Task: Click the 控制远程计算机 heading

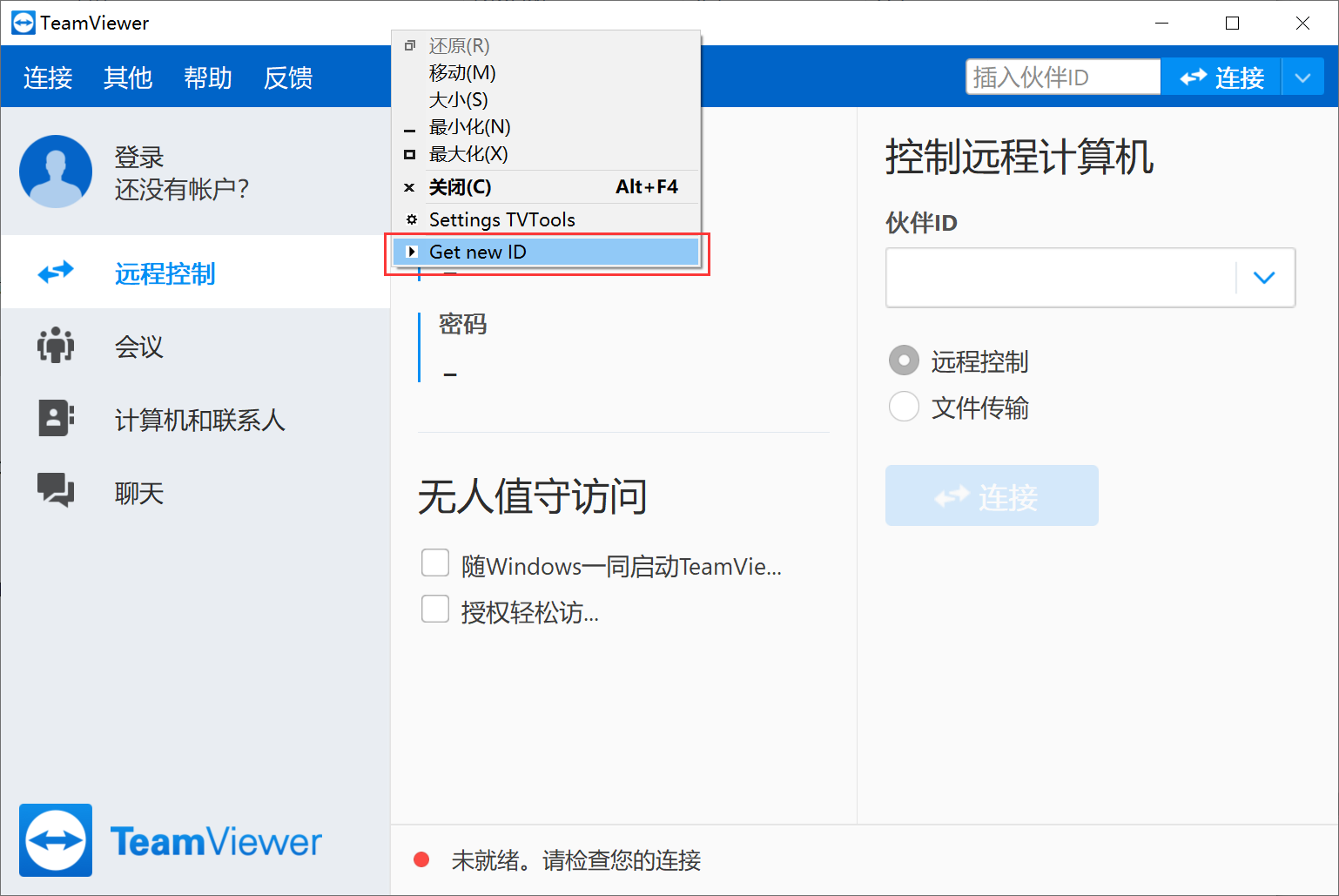Action: 1019,158
